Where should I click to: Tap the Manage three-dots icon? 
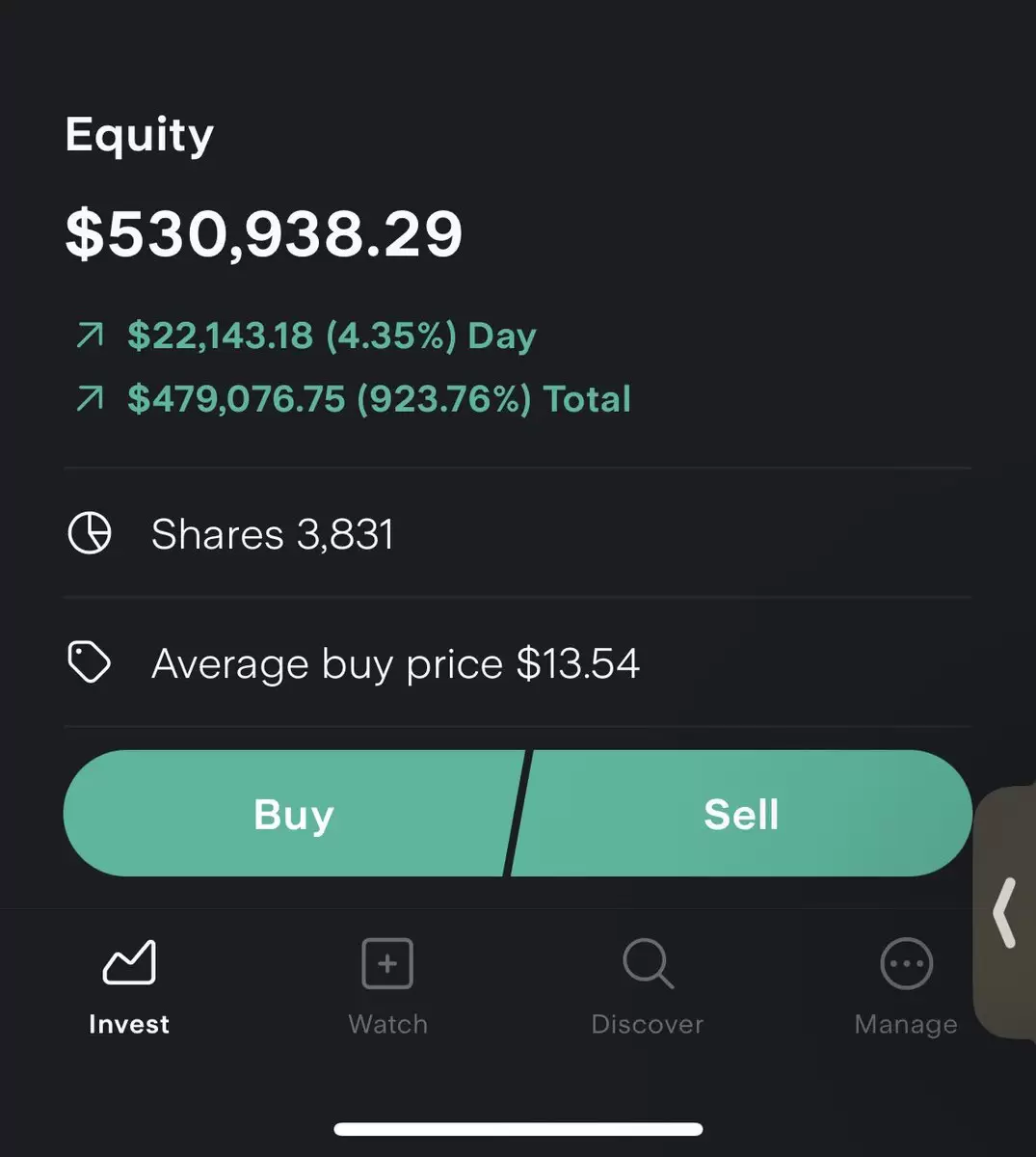(907, 963)
